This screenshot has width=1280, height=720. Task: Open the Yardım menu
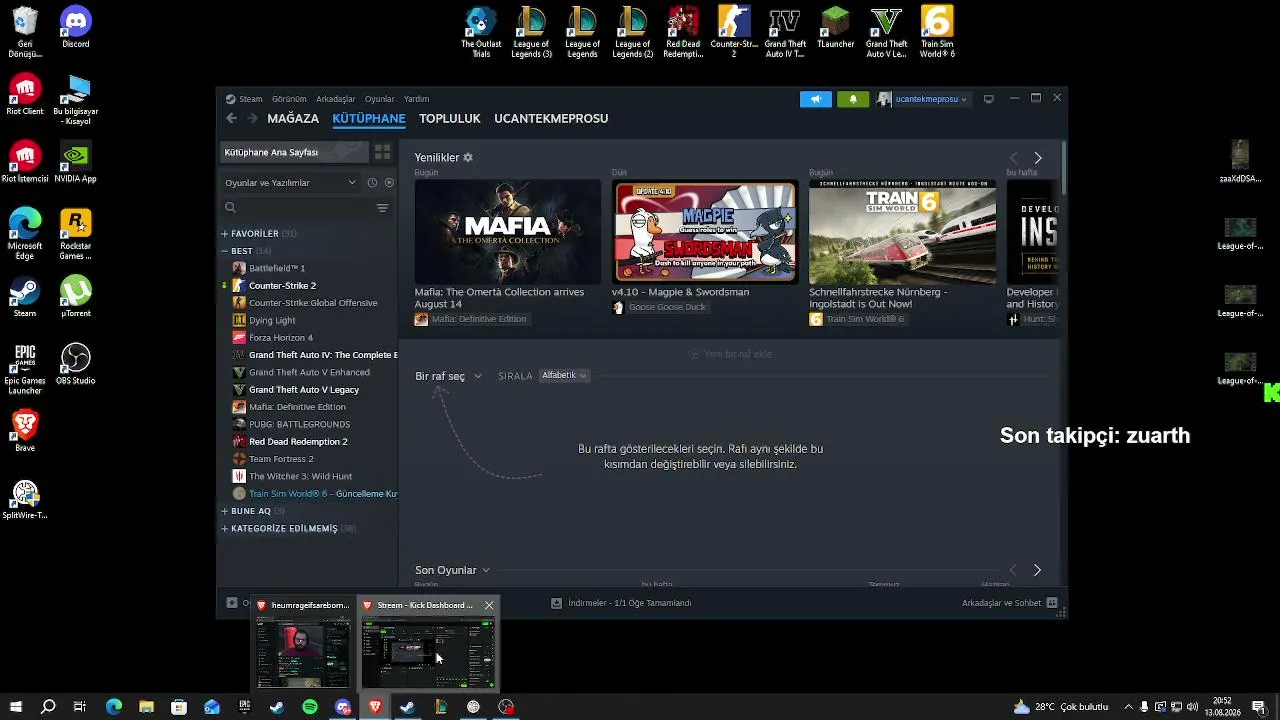pos(416,99)
